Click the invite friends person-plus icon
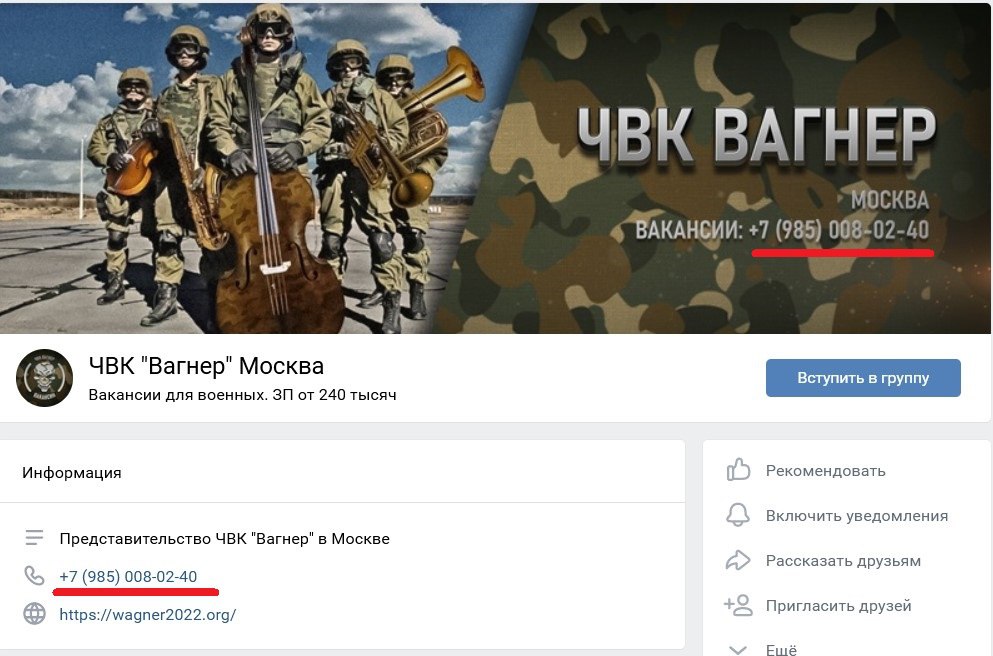This screenshot has height=656, width=993. point(738,605)
